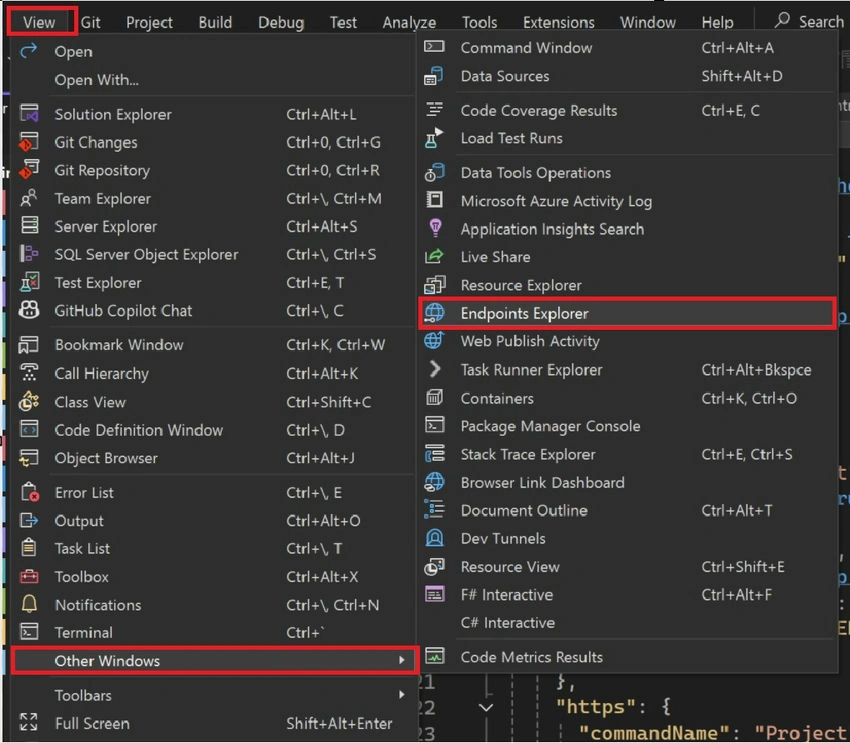This screenshot has height=743, width=850.
Task: Select Data Tools Operations
Action: (627, 172)
